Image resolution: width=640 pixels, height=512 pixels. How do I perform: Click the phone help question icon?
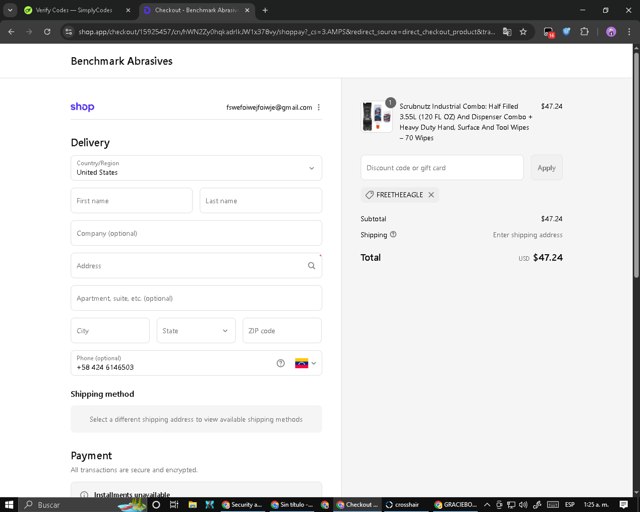coord(280,363)
